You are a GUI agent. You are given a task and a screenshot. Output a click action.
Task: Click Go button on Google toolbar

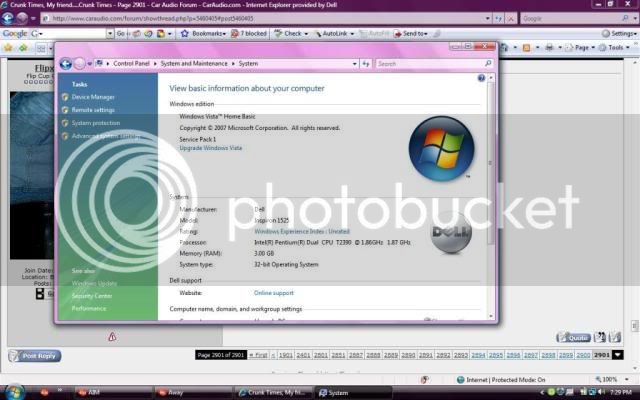tap(121, 34)
